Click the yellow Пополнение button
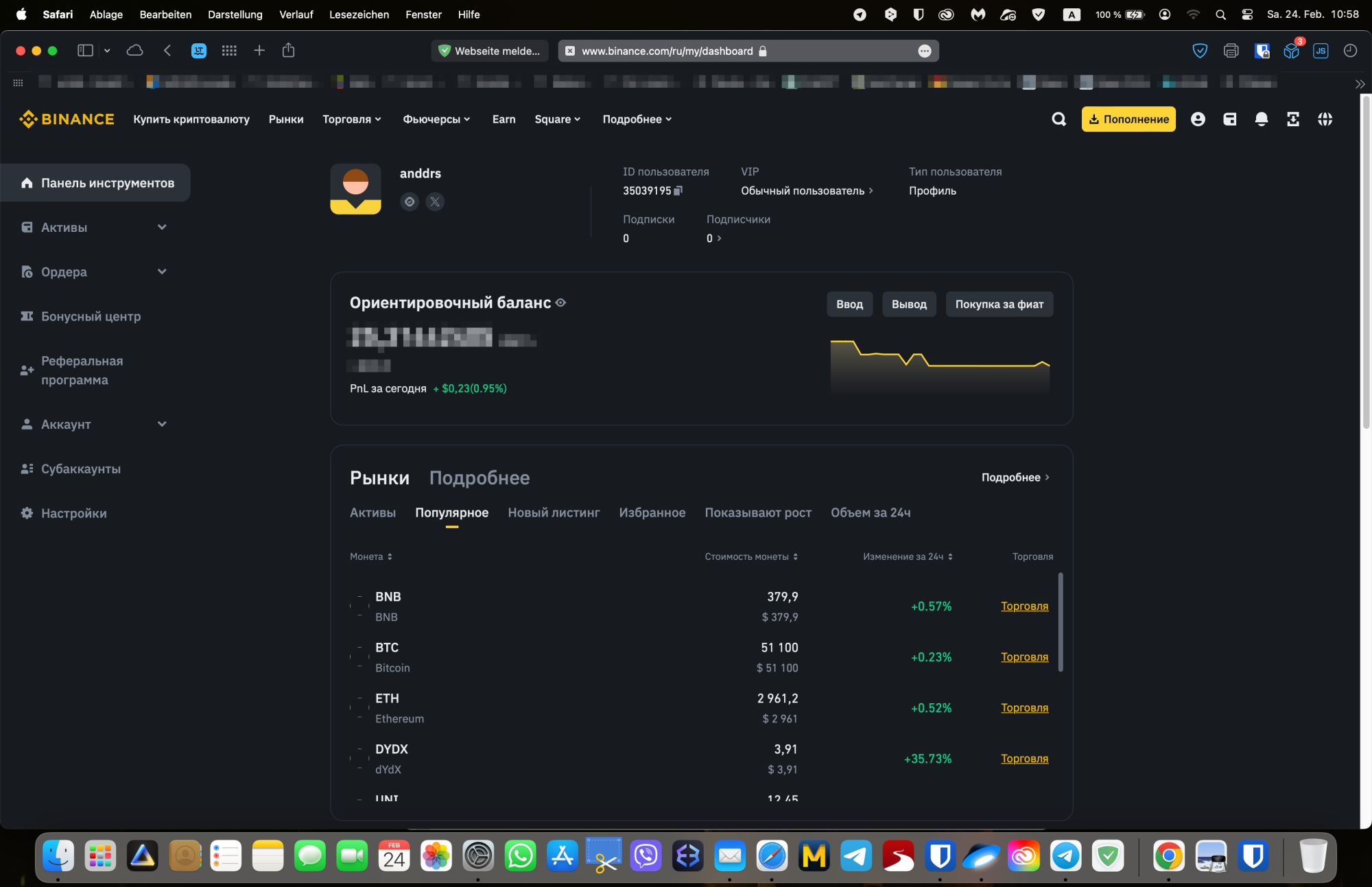This screenshot has height=887, width=1372. pos(1128,119)
